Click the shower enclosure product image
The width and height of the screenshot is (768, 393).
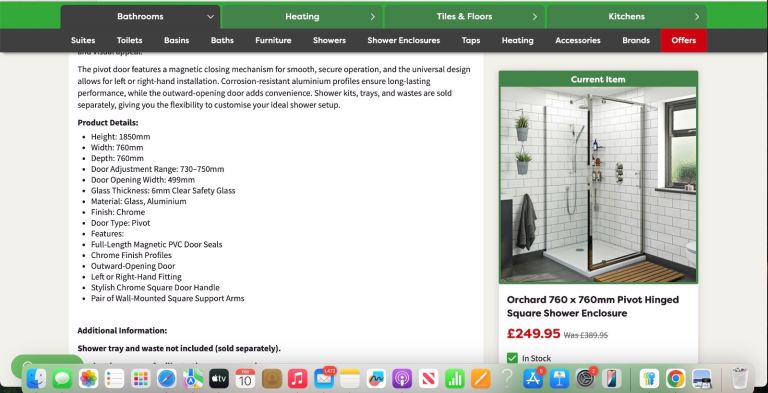598,185
